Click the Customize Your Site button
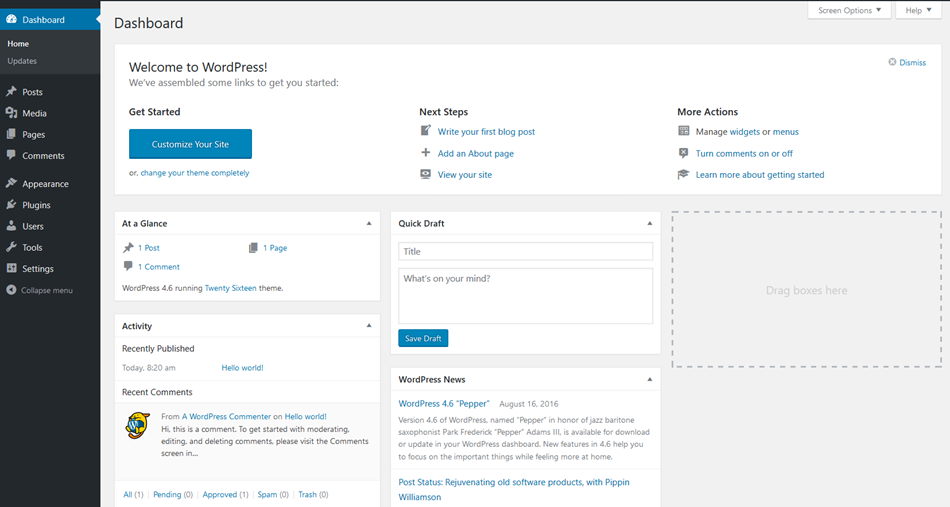This screenshot has height=507, width=950. 190,144
